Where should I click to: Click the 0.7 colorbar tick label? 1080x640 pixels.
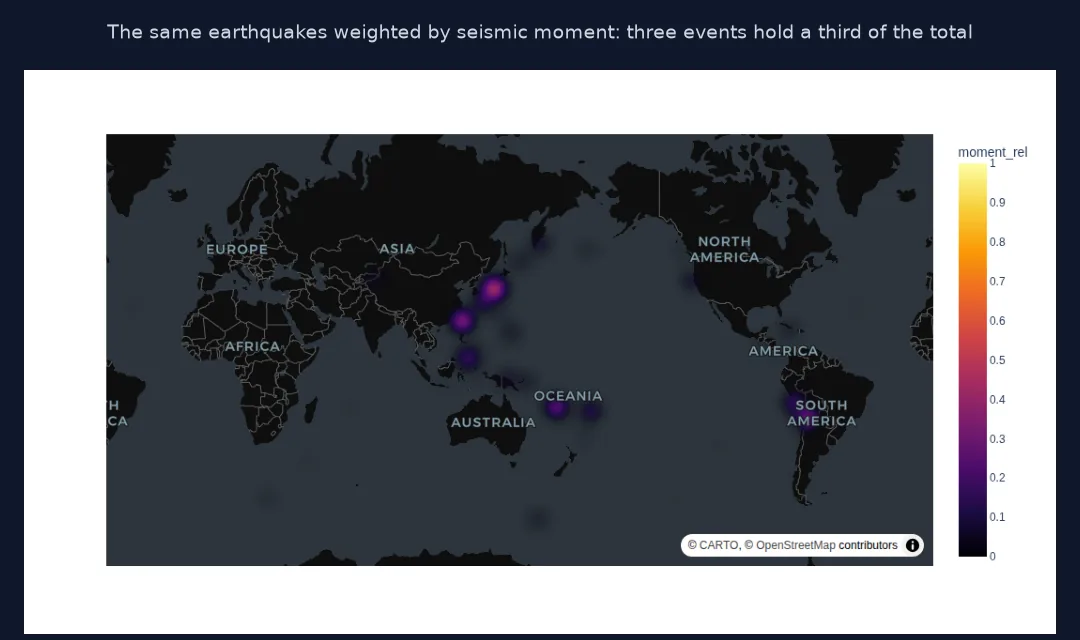[x=997, y=281]
